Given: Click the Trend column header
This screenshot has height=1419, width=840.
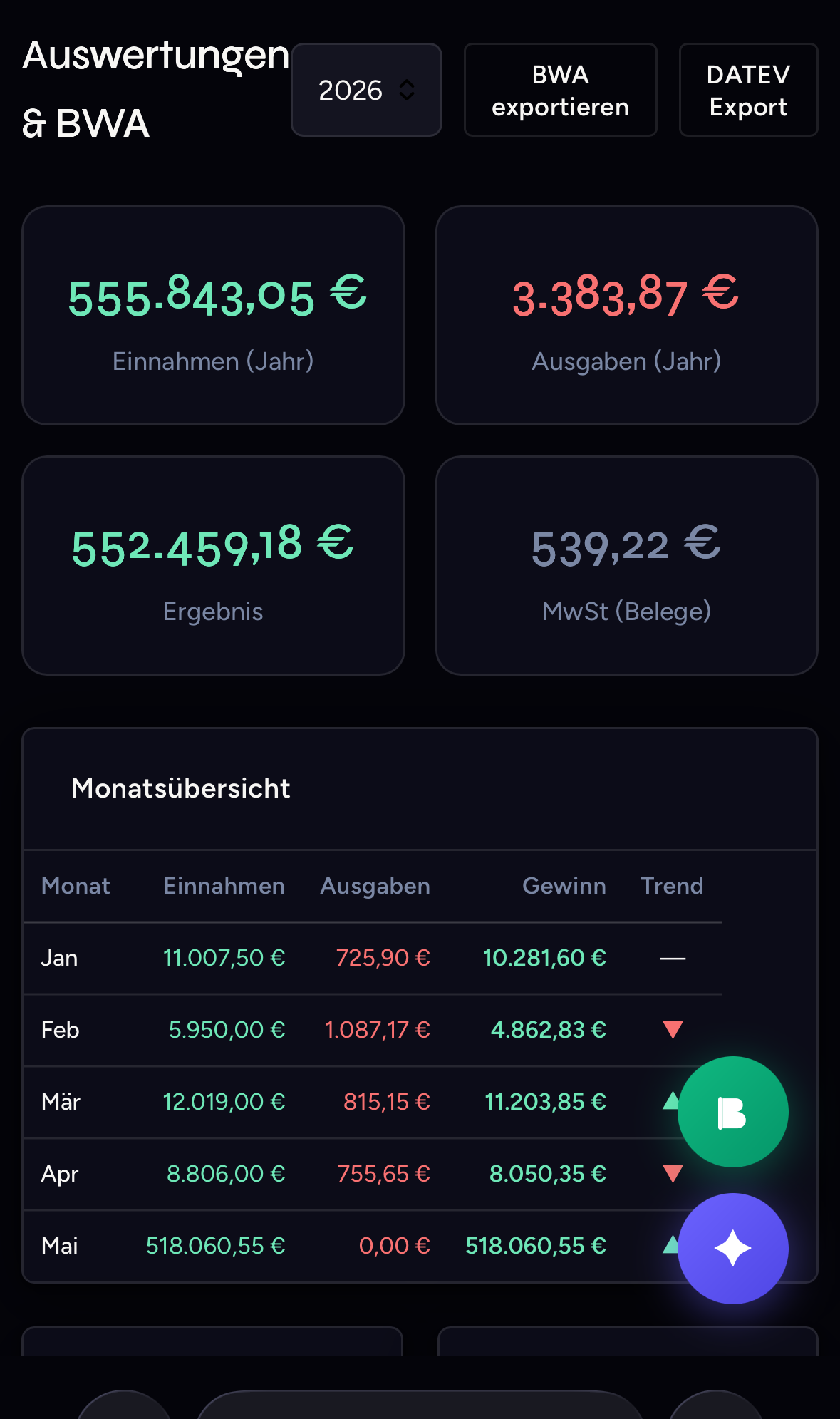Looking at the screenshot, I should 672,886.
